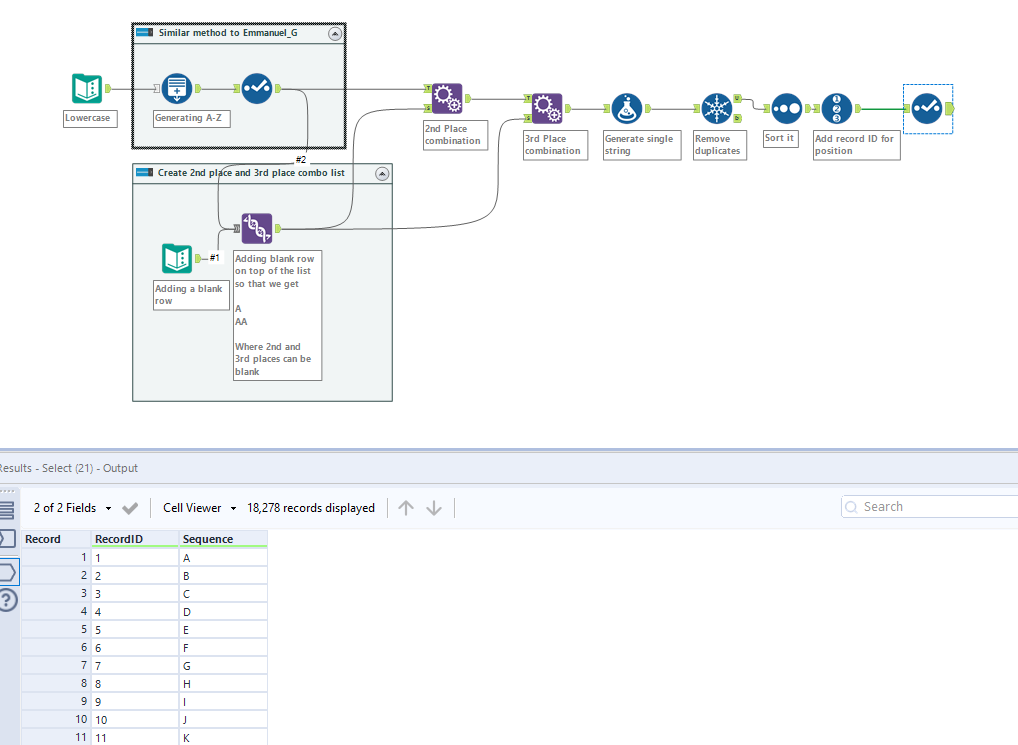Select the purple Union tool adding blank rows
This screenshot has width=1018, height=745.
pos(256,228)
